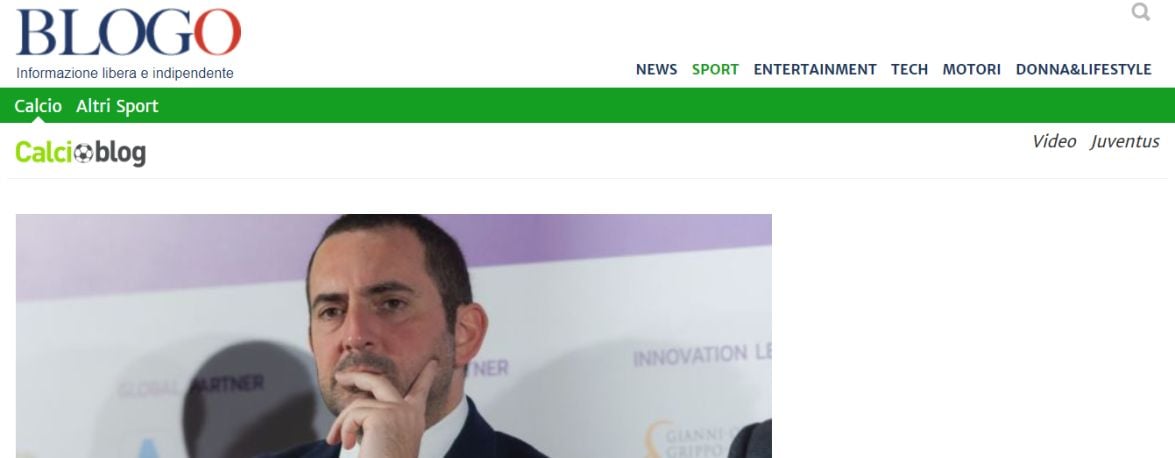This screenshot has width=1175, height=458.
Task: Click the 'Informazione libera e indipendente' tagline
Action: click(125, 73)
